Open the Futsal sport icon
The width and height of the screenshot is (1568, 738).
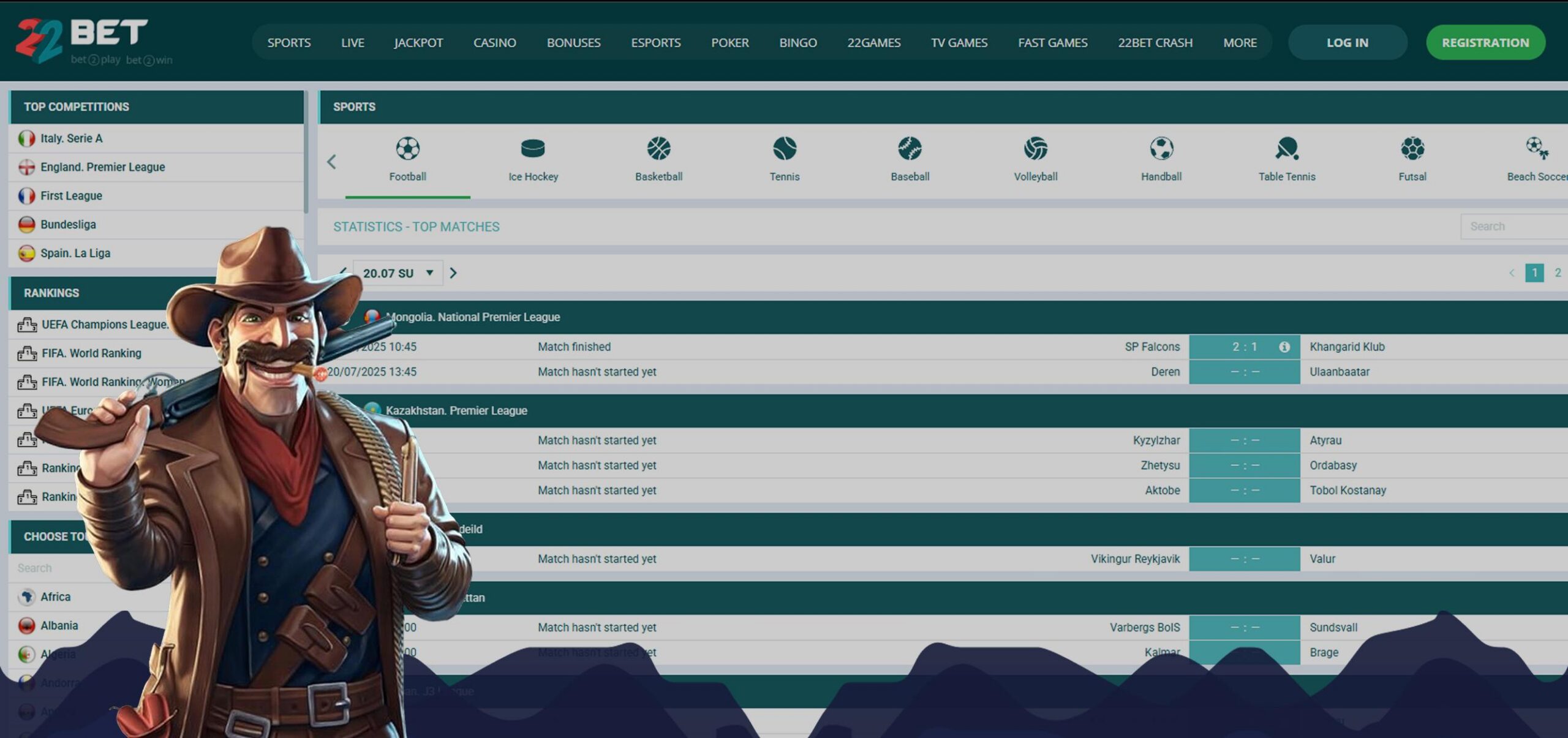coord(1412,149)
